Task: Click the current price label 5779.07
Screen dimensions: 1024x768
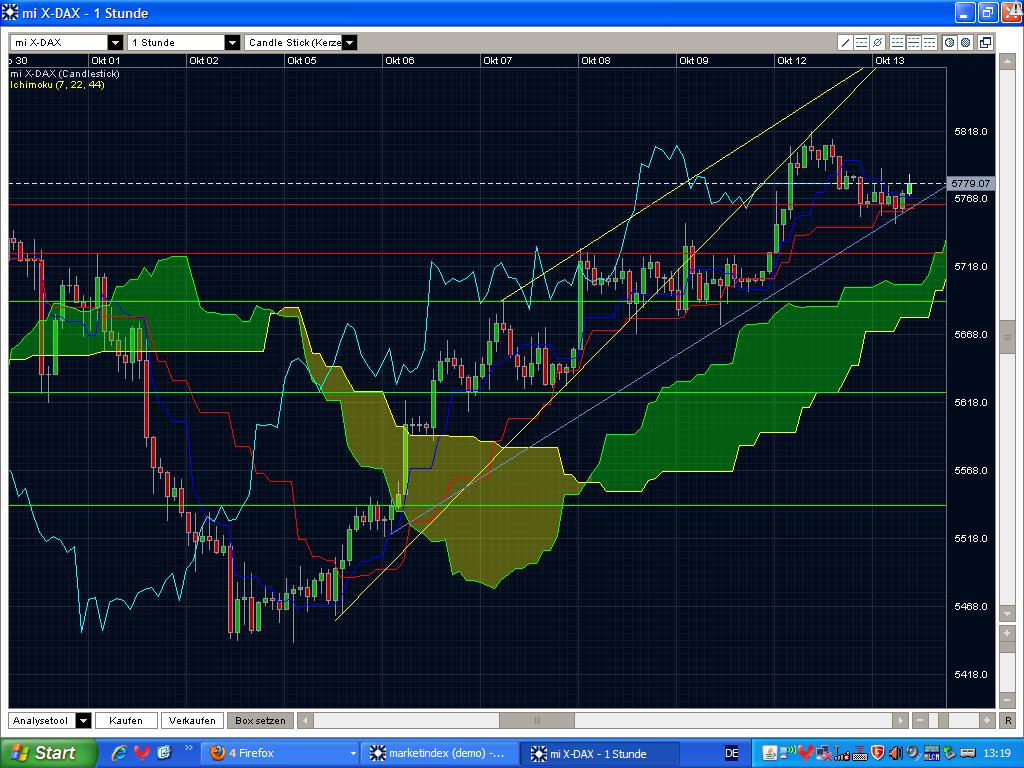Action: pyautogui.click(x=970, y=184)
